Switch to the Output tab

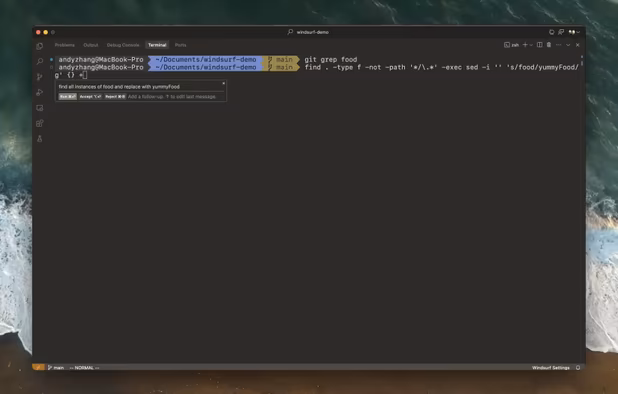[91, 45]
